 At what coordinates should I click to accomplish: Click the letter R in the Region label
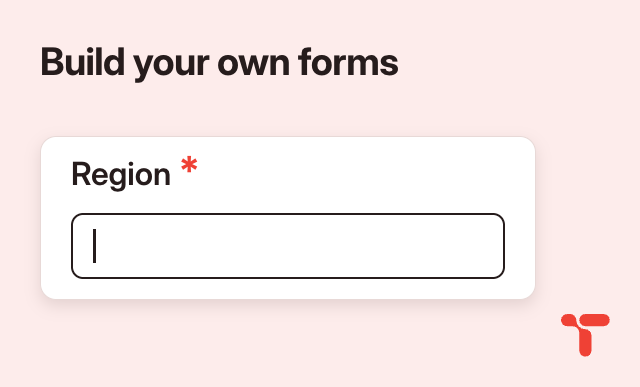point(80,173)
